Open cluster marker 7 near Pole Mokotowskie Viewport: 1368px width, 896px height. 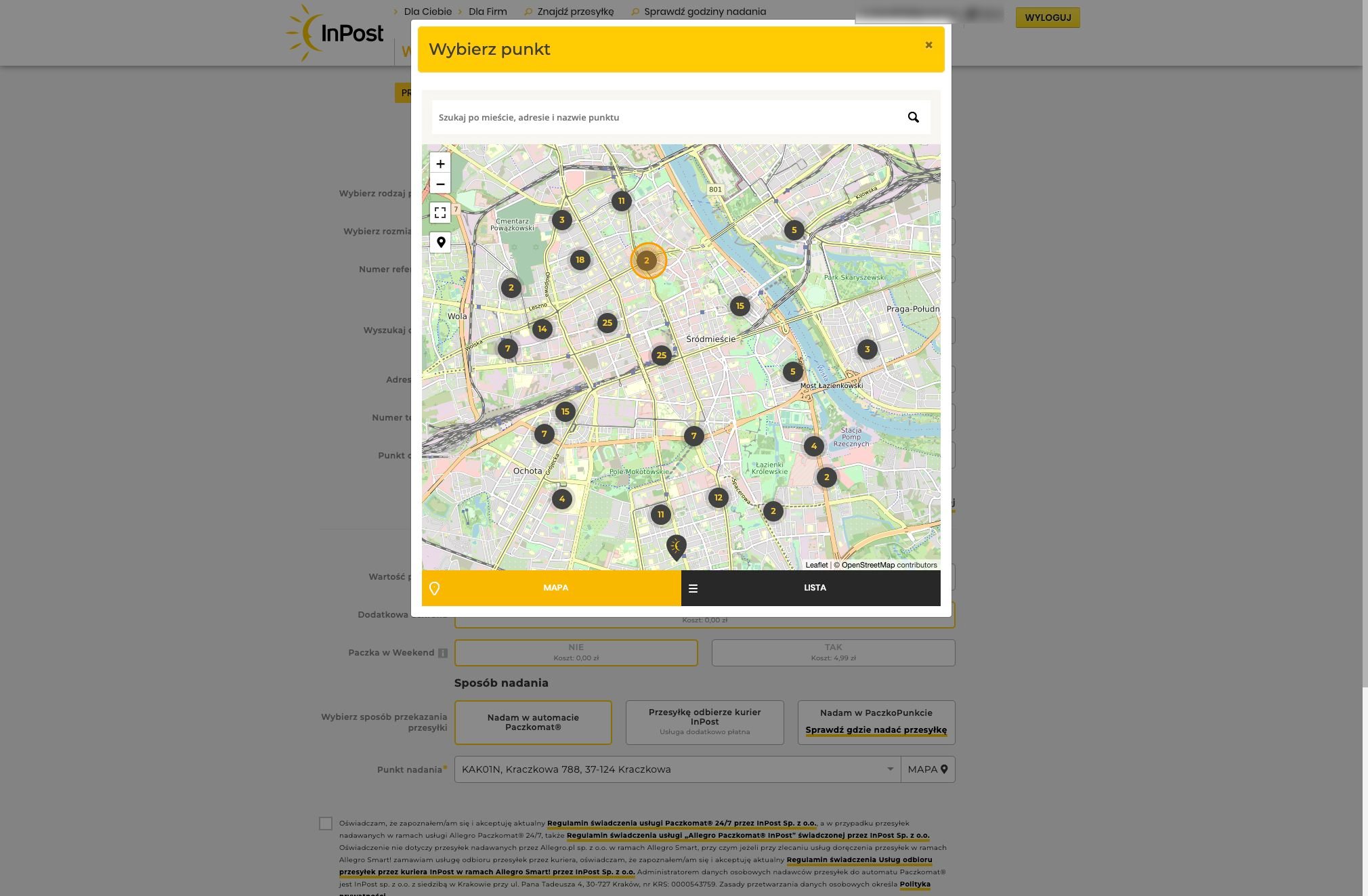click(x=693, y=436)
